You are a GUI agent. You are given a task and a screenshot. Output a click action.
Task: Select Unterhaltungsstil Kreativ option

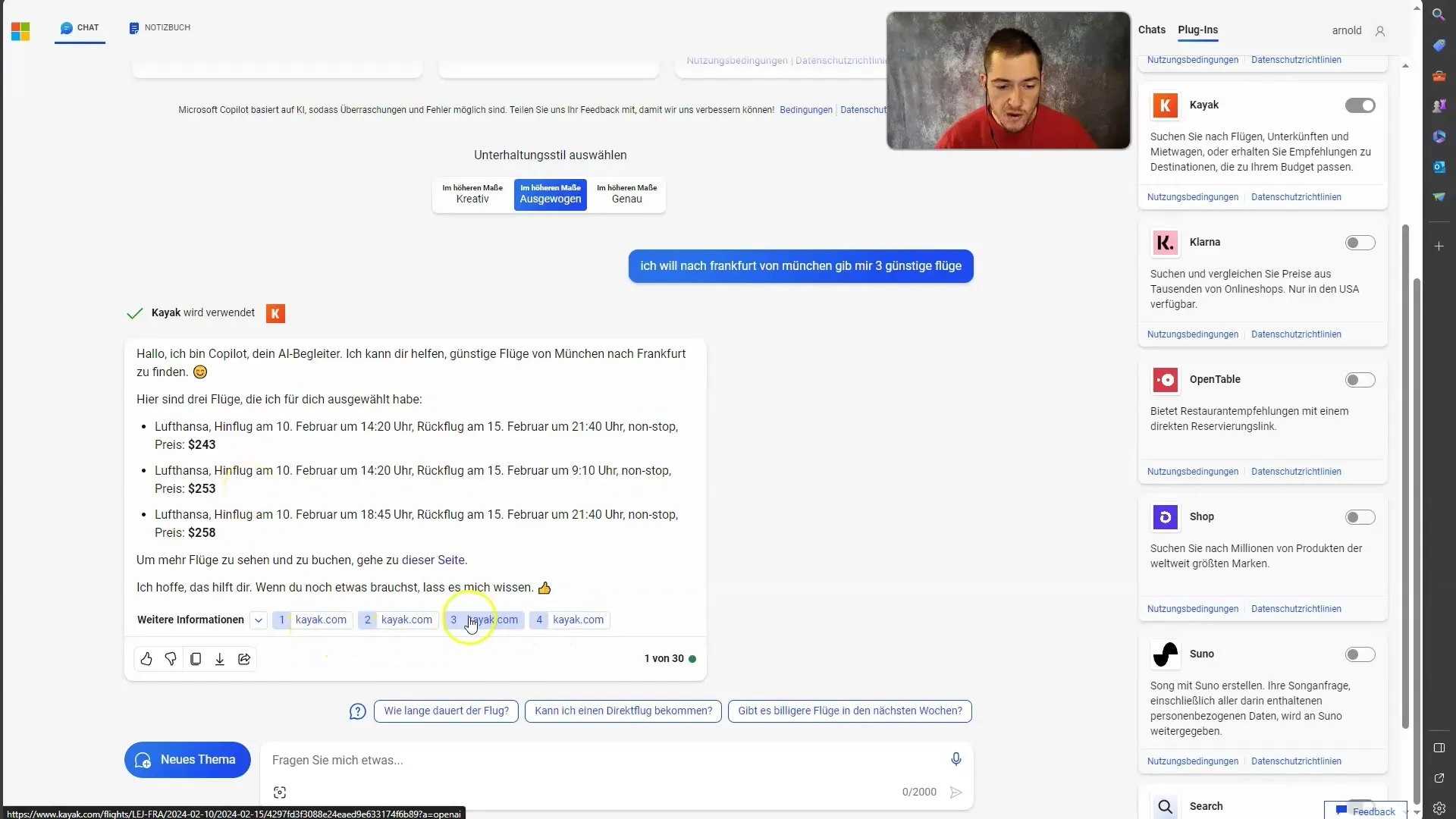pos(472,193)
